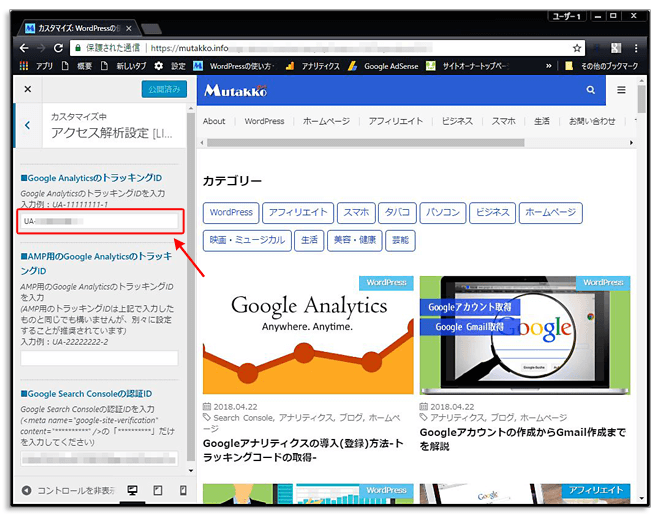The image size is (660, 517).
Task: Click the AMP tracking ID input field
Action: 100,358
